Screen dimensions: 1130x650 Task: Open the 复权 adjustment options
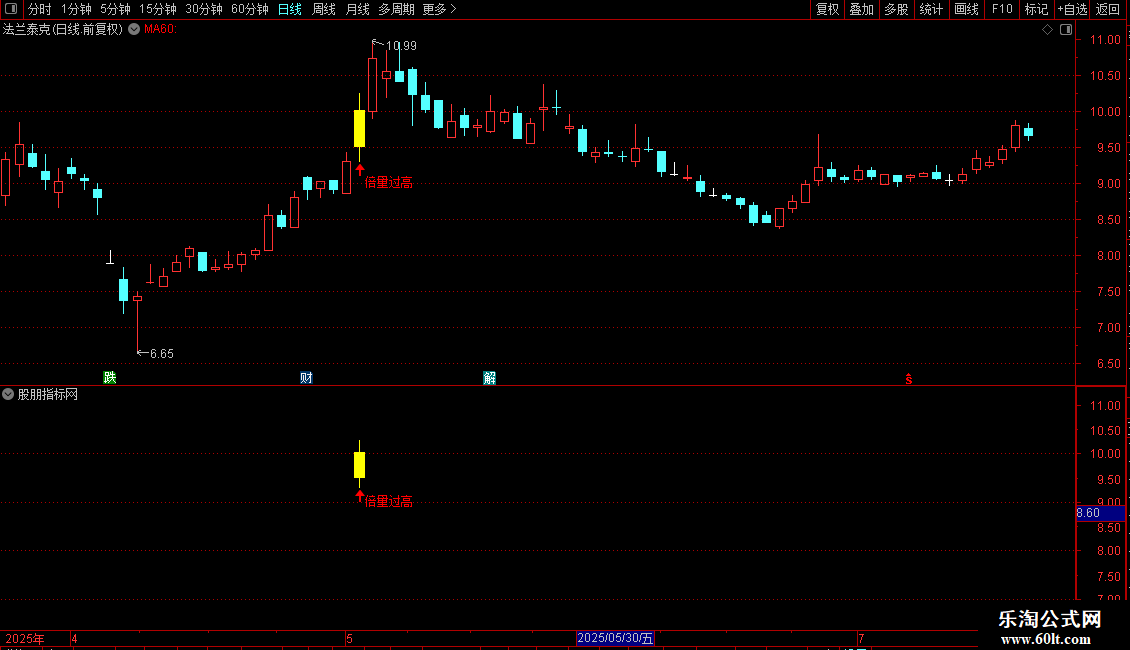[827, 9]
